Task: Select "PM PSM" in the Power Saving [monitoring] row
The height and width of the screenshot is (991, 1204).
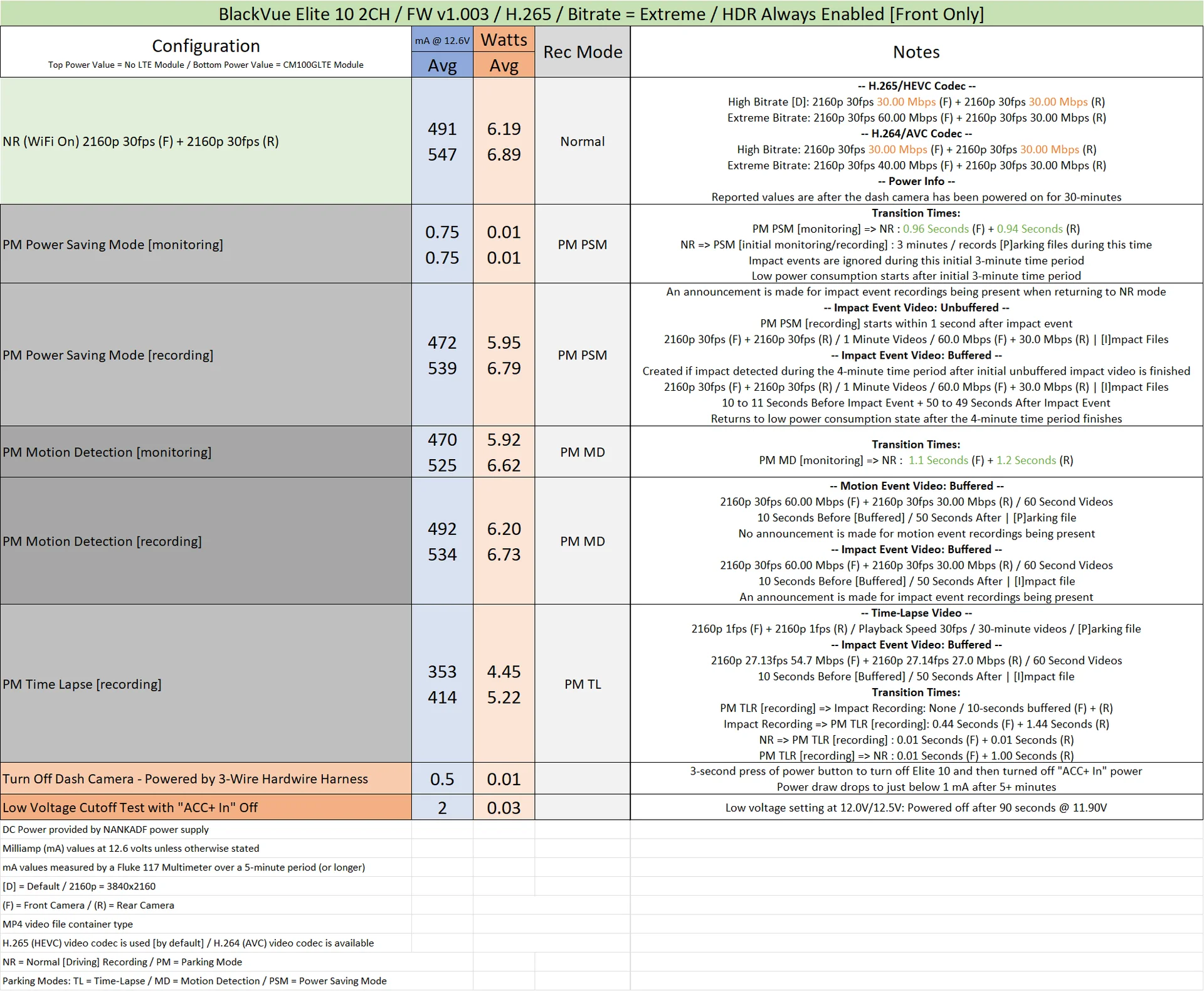Action: click(583, 244)
